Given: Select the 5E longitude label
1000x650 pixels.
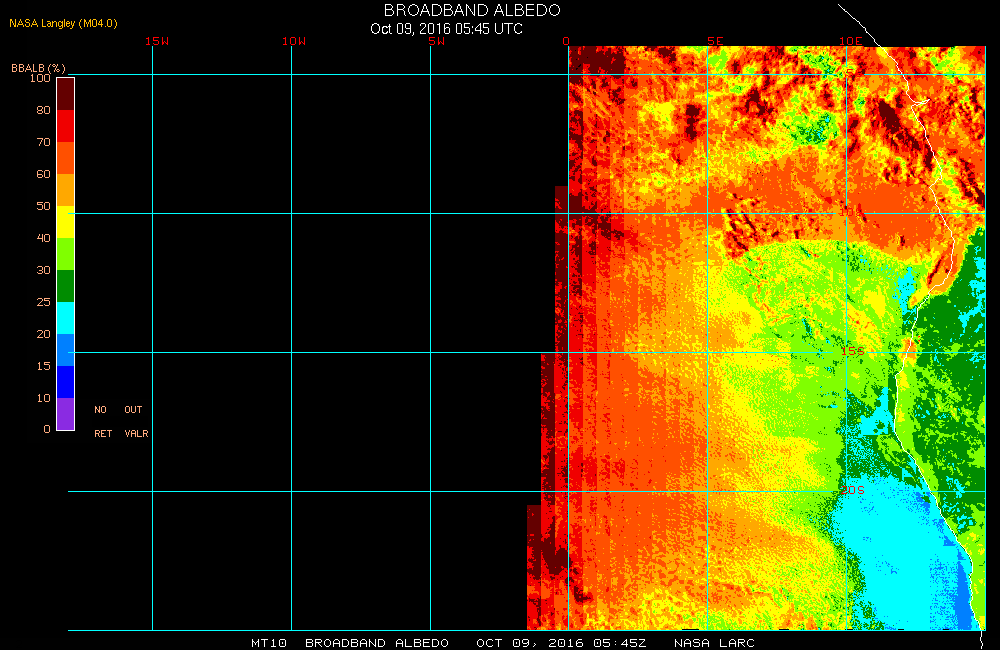Looking at the screenshot, I should pos(715,41).
